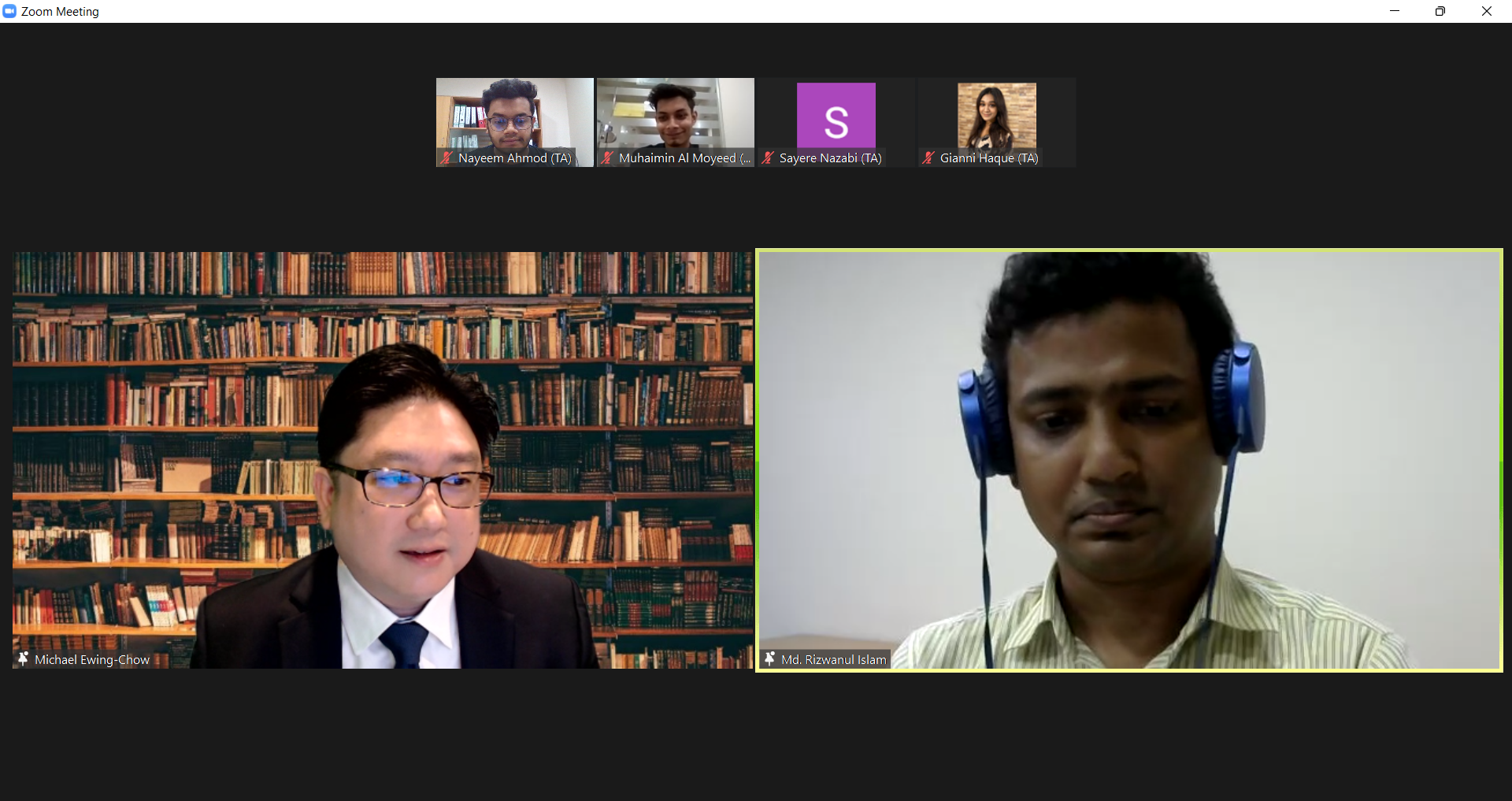Viewport: 1512px width, 801px height.
Task: Click Michael Ewing-Chow's pinned video feed
Action: pyautogui.click(x=383, y=457)
